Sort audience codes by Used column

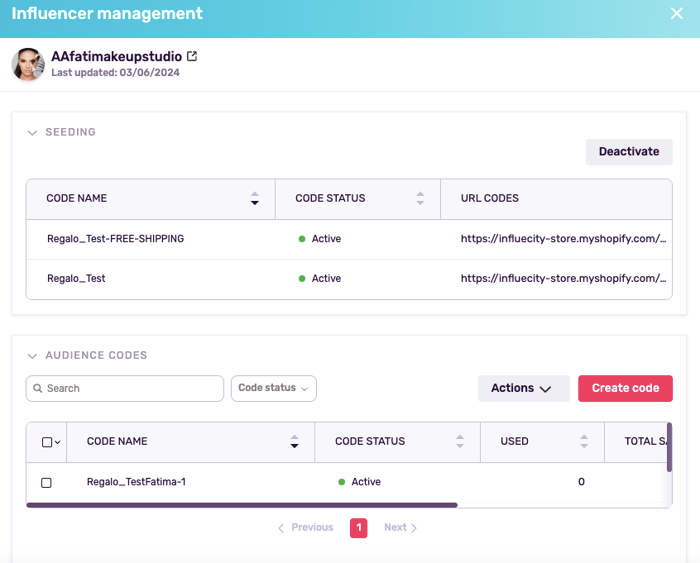click(584, 441)
